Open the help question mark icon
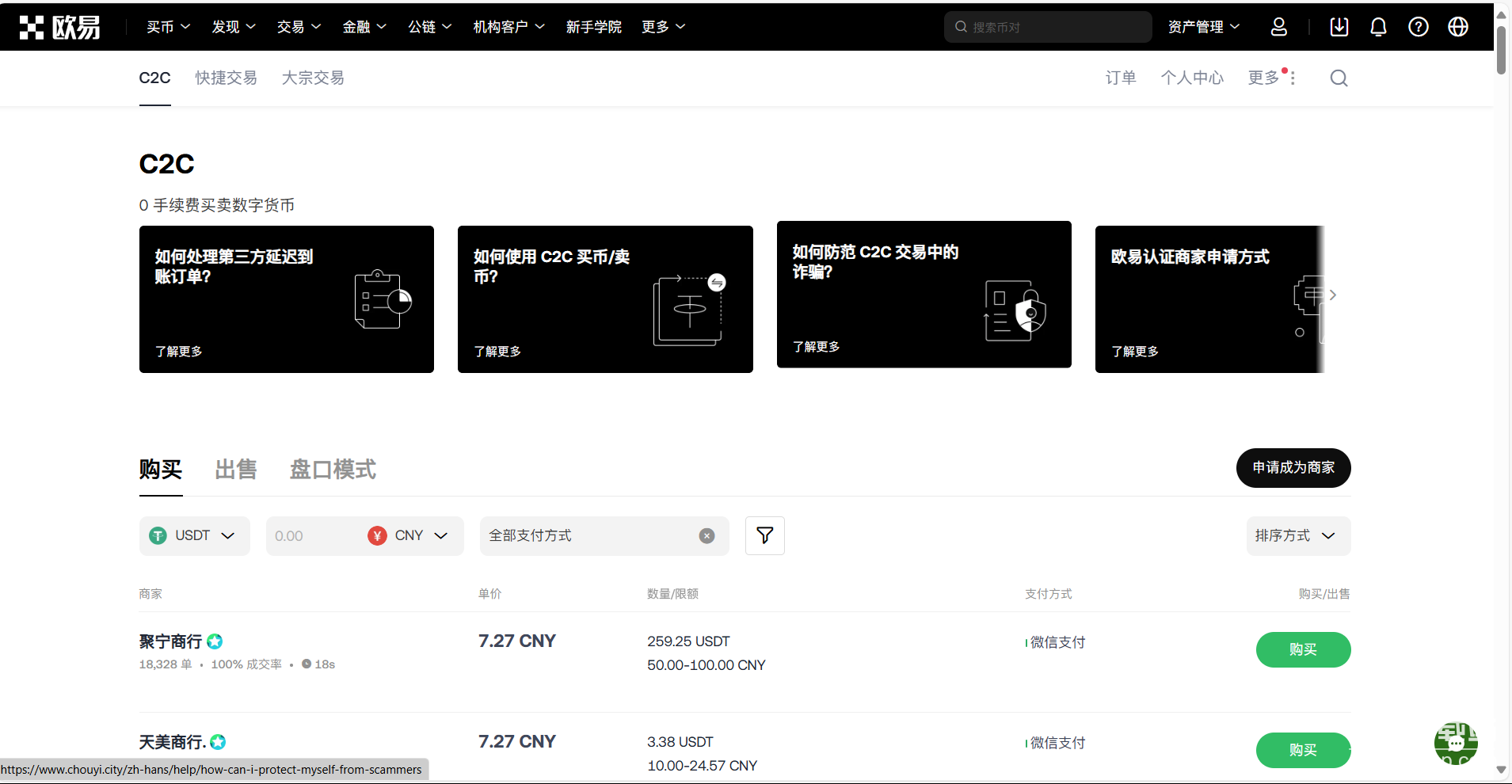1512x784 pixels. [x=1419, y=27]
